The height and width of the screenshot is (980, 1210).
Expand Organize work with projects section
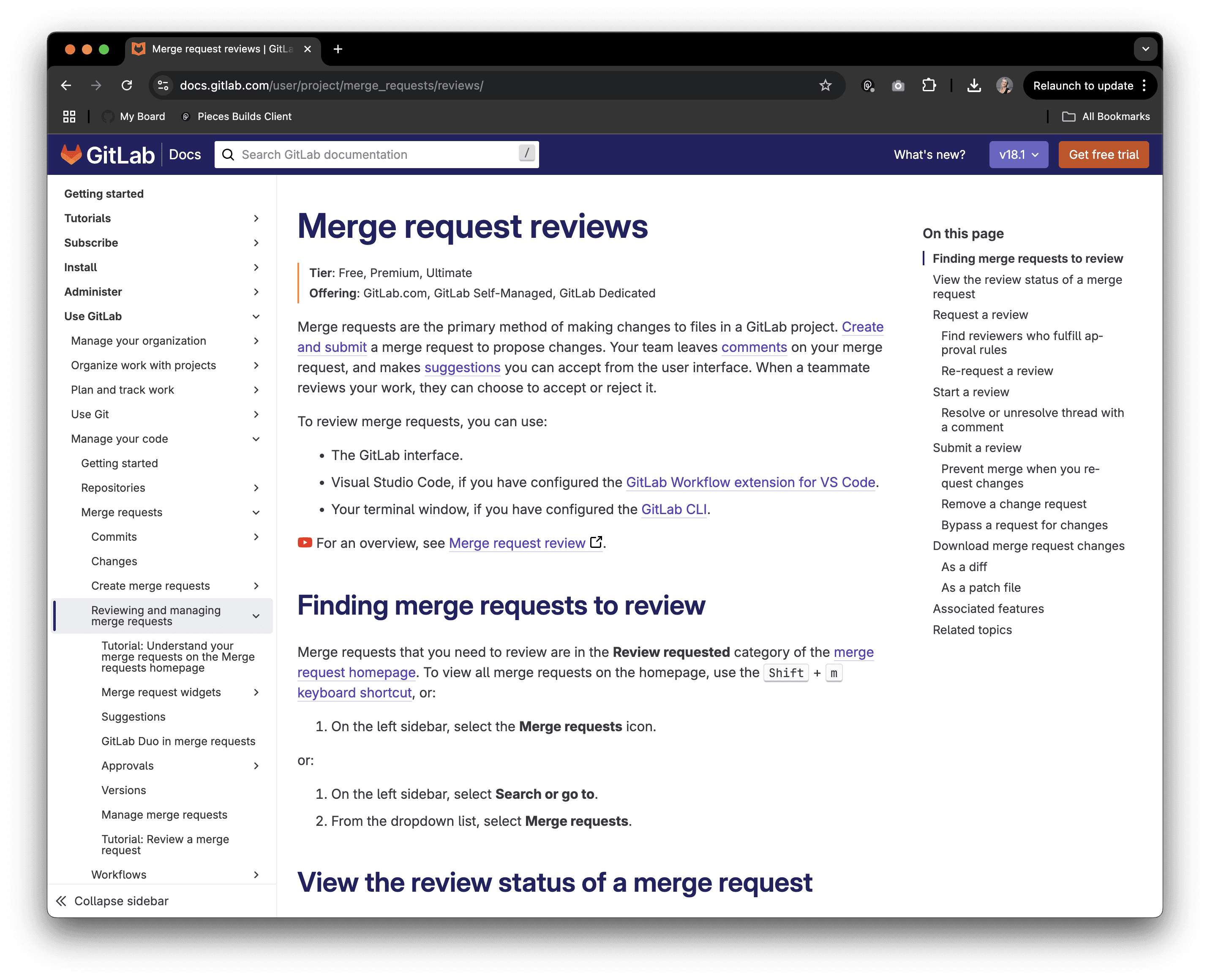[256, 365]
